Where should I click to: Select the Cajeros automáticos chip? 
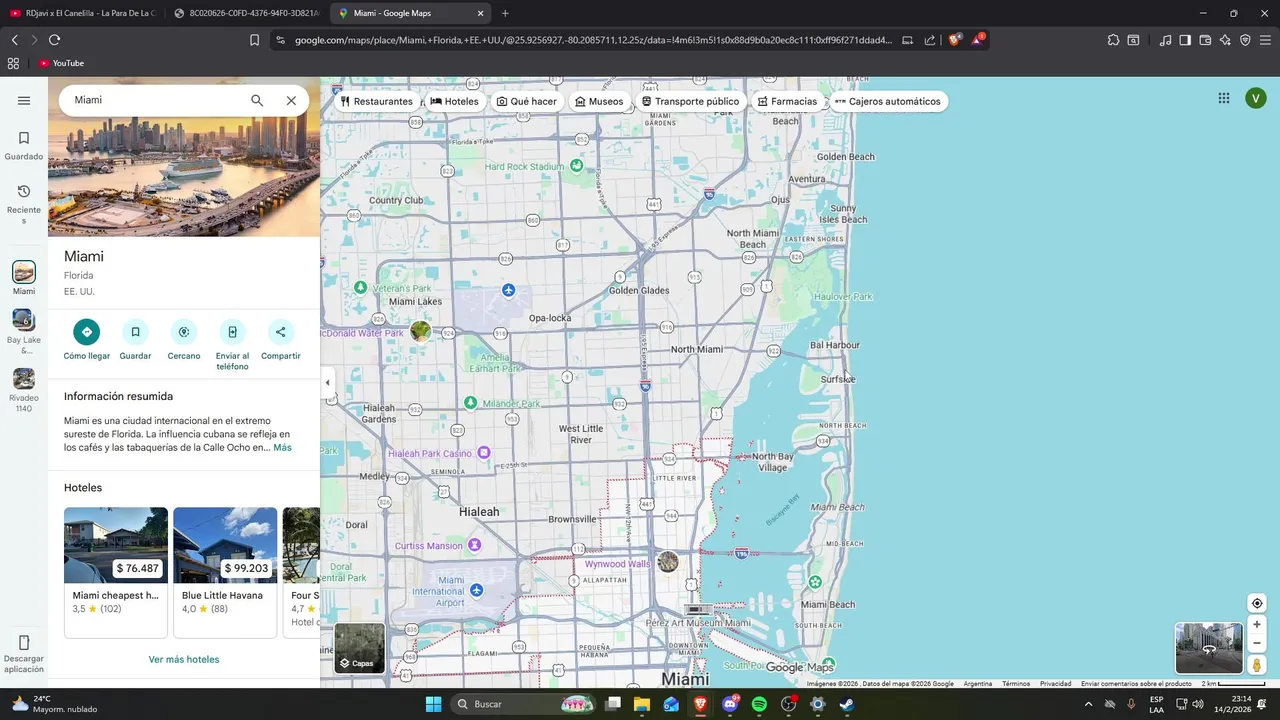(887, 101)
